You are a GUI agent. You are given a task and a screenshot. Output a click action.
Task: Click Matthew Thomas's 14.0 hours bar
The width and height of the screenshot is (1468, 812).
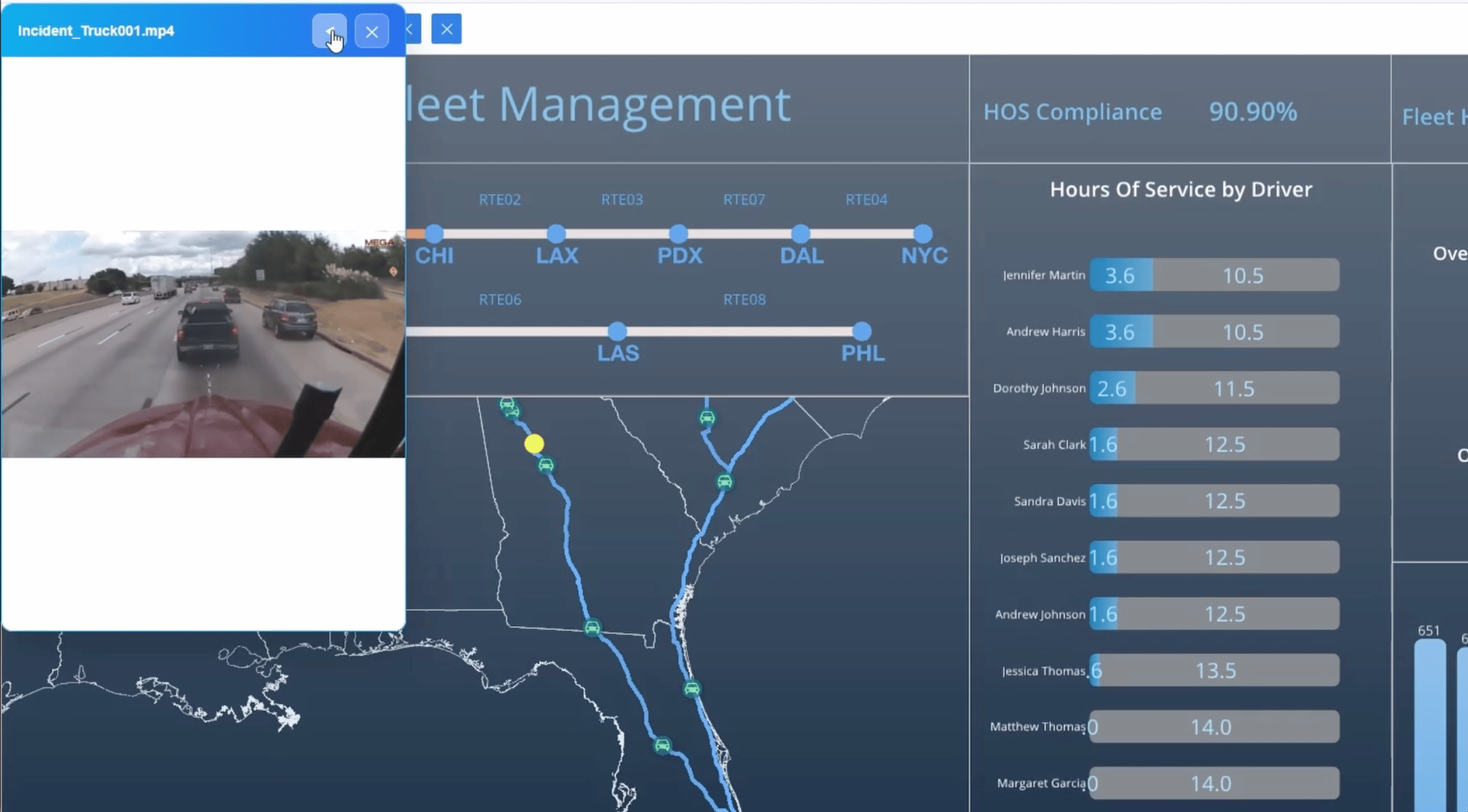1213,727
